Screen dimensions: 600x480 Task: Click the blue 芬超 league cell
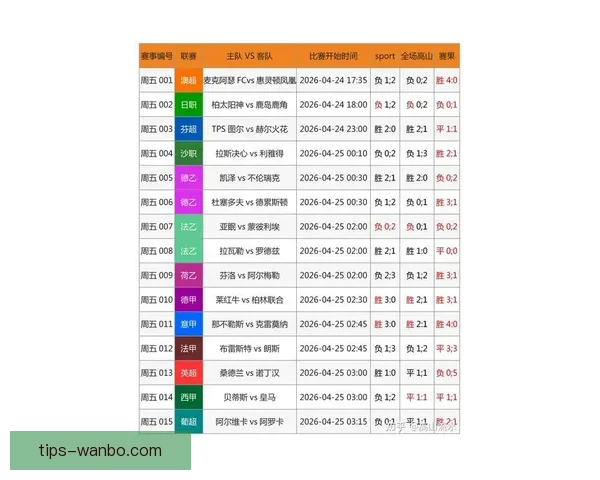(x=189, y=129)
